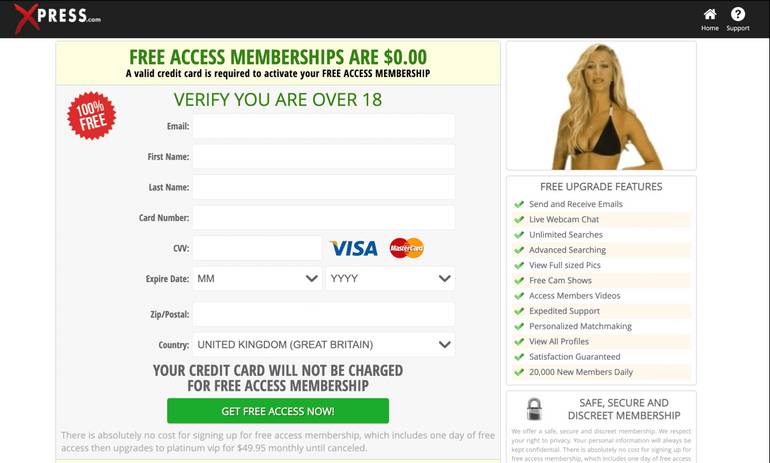The image size is (770, 463).
Task: Click the Zip/Postal input field
Action: (324, 314)
